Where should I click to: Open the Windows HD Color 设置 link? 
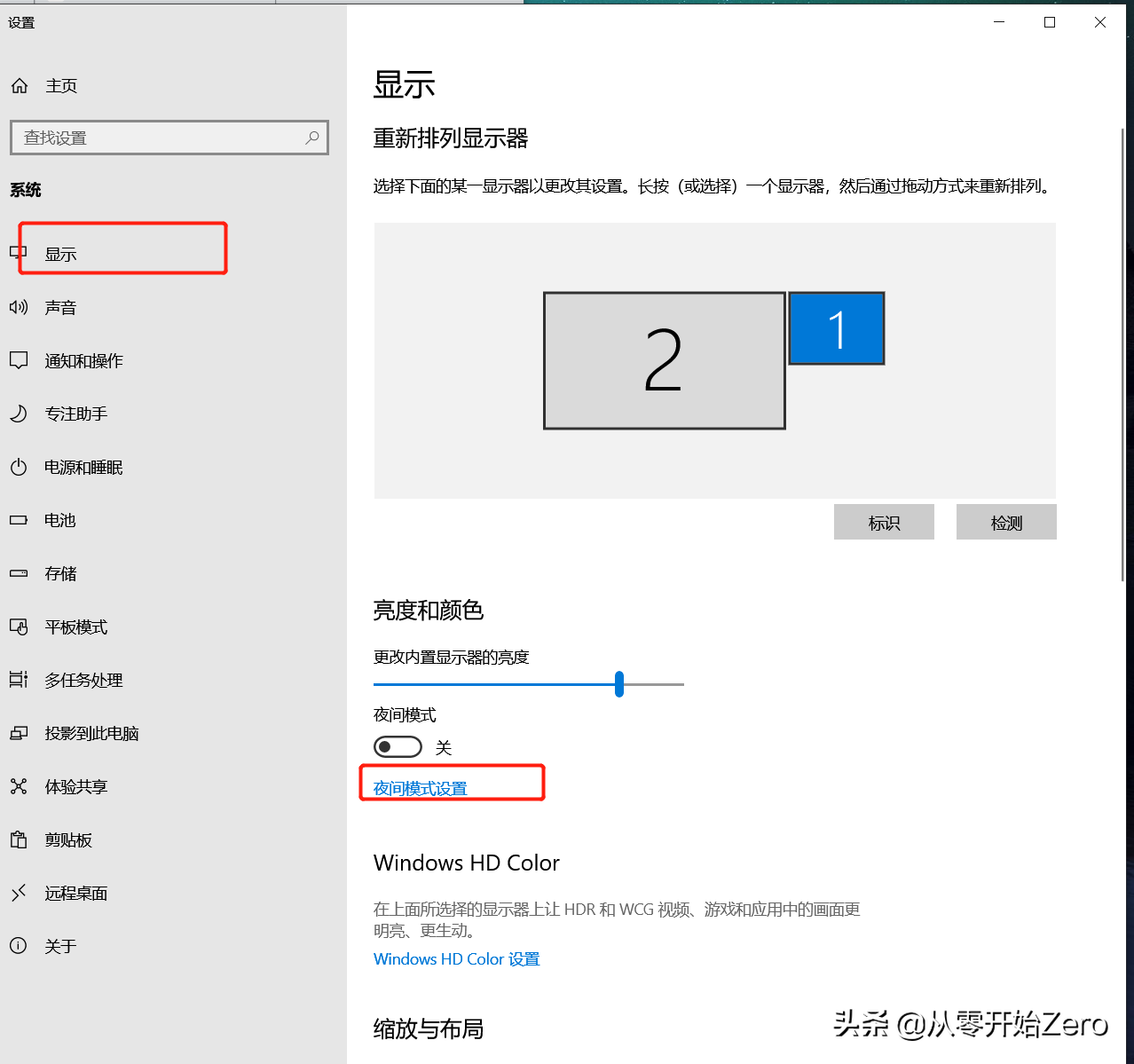pos(457,958)
